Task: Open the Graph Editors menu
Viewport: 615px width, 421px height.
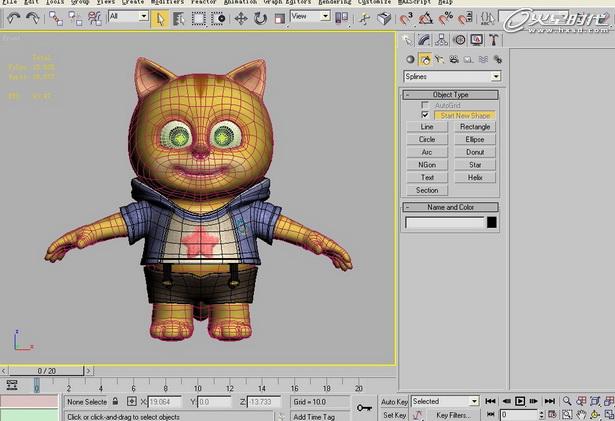Action: [x=287, y=2]
